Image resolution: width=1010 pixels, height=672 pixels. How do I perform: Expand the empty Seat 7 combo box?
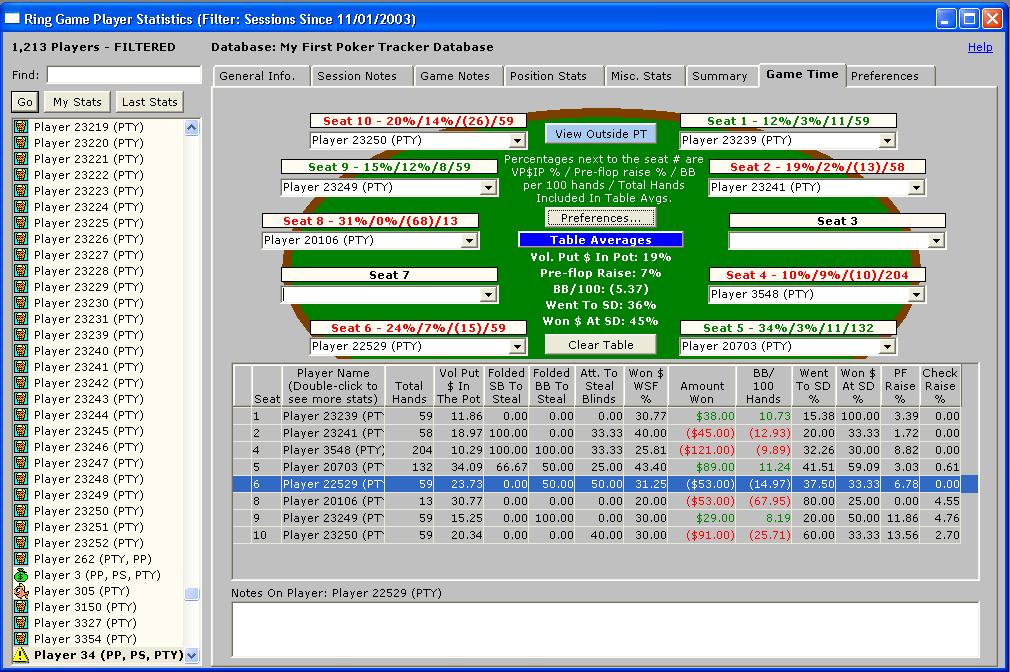pos(488,295)
